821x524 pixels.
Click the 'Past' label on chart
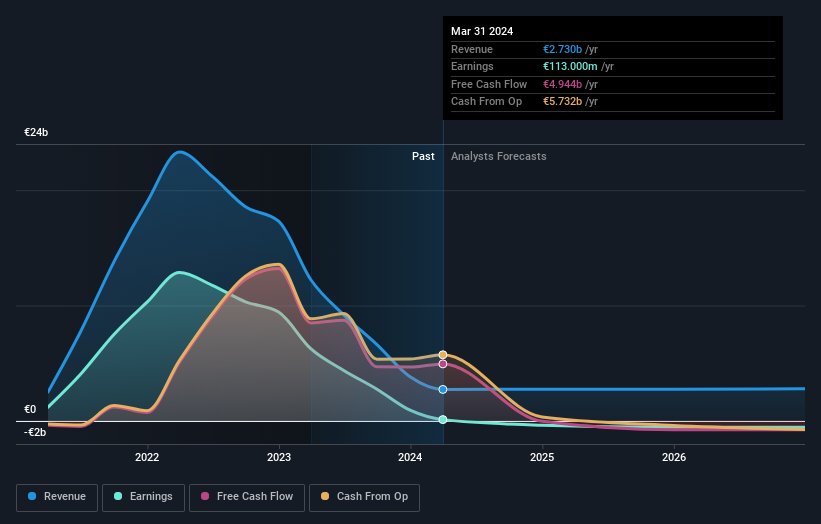coord(423,156)
